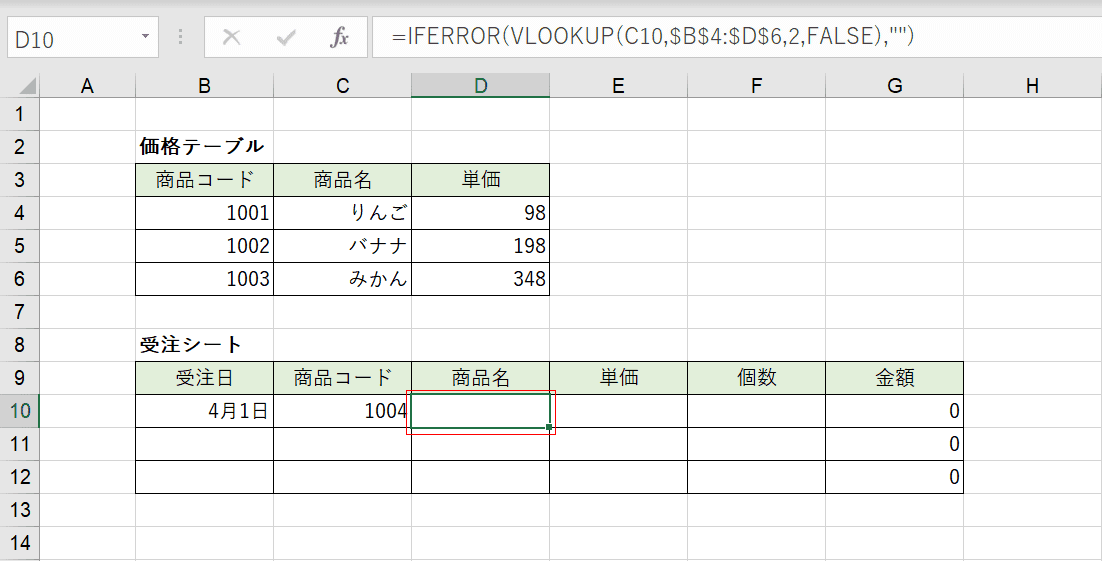Click the 商品名 header in price table
This screenshot has width=1102, height=561.
click(342, 179)
